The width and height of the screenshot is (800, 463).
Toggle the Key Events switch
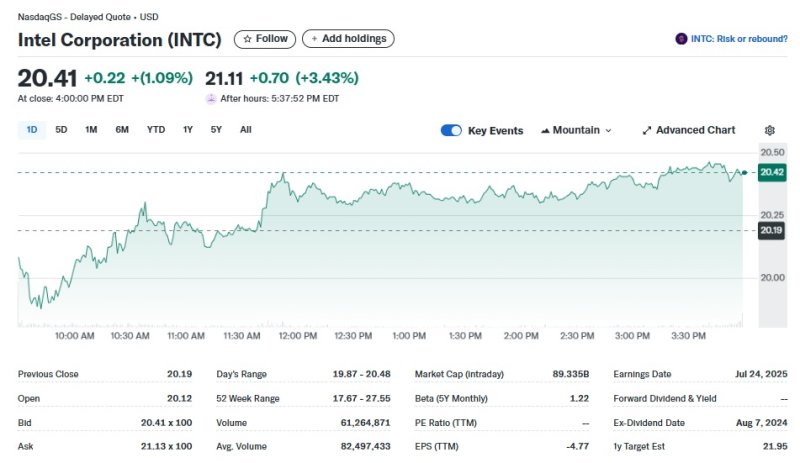(451, 130)
